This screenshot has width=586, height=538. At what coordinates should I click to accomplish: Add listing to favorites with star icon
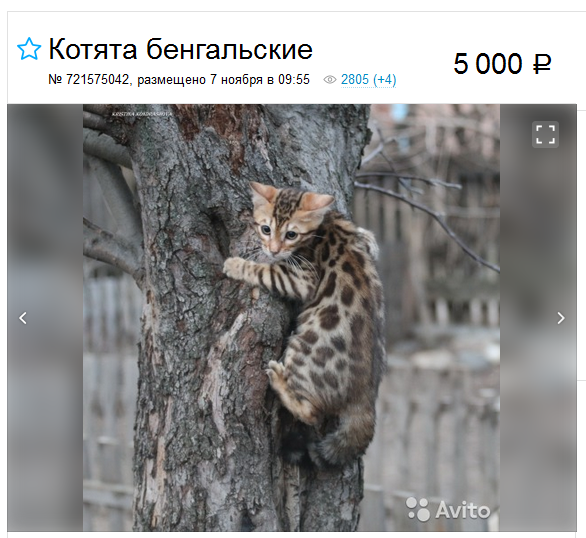coord(29,49)
